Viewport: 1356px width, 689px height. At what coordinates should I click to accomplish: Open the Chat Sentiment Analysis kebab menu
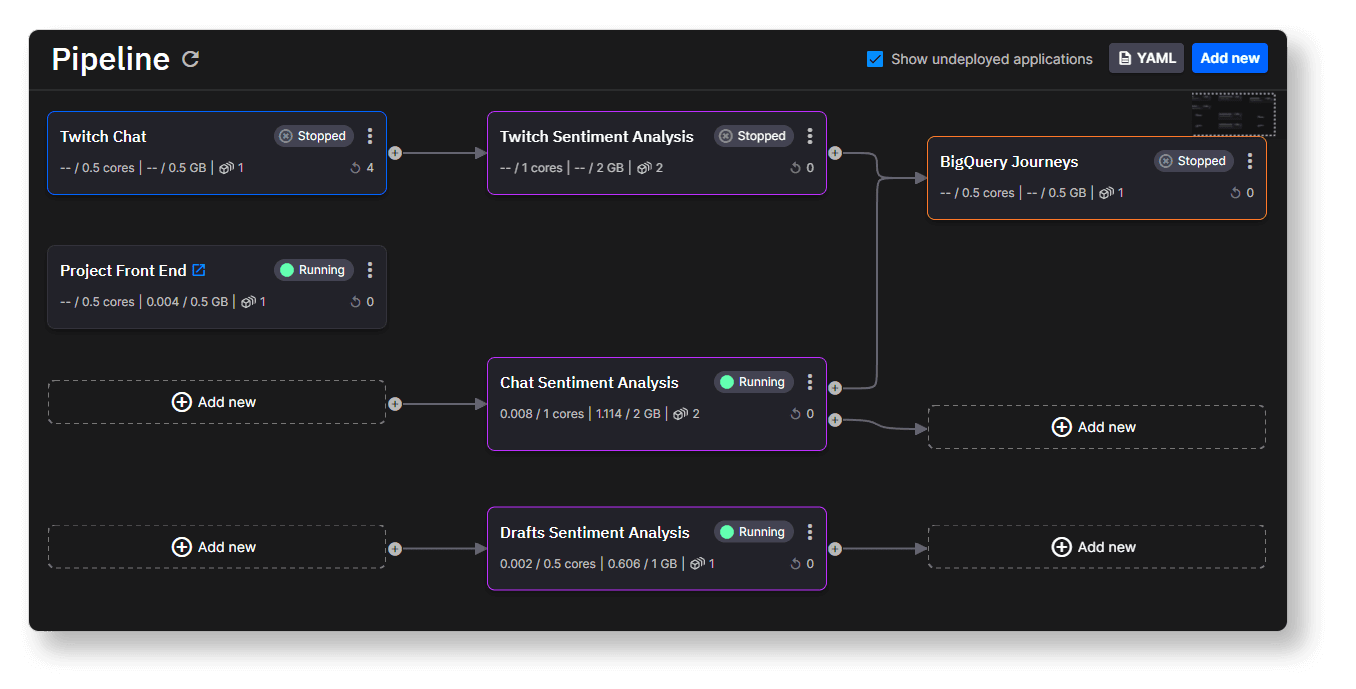click(x=810, y=381)
